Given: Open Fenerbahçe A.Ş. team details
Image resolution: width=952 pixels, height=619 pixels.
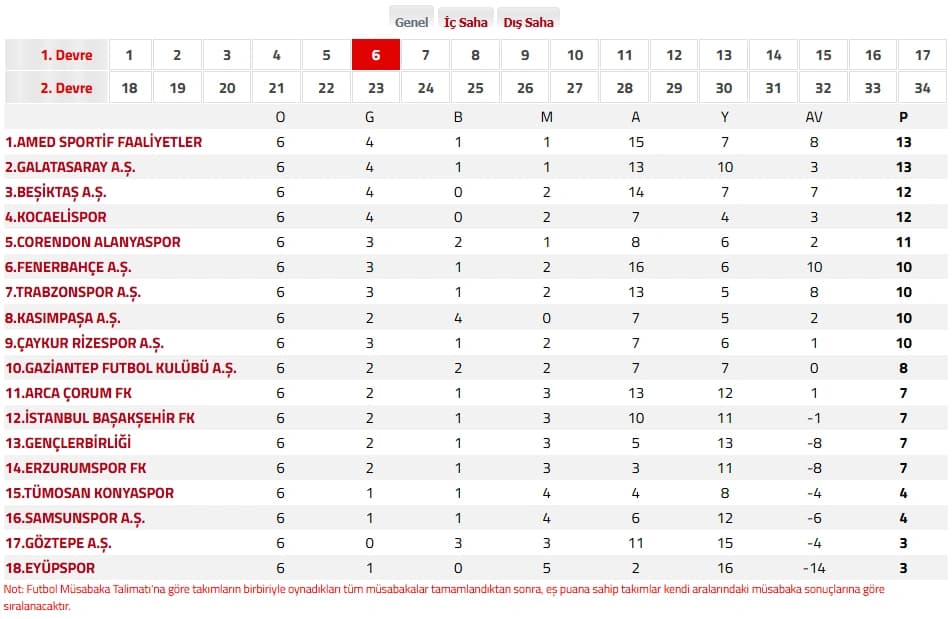Looking at the screenshot, I should click(68, 268).
